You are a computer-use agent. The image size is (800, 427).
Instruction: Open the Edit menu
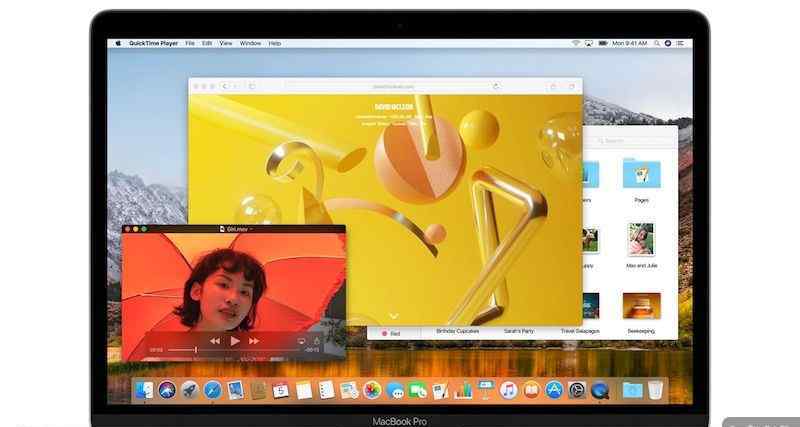[x=207, y=43]
